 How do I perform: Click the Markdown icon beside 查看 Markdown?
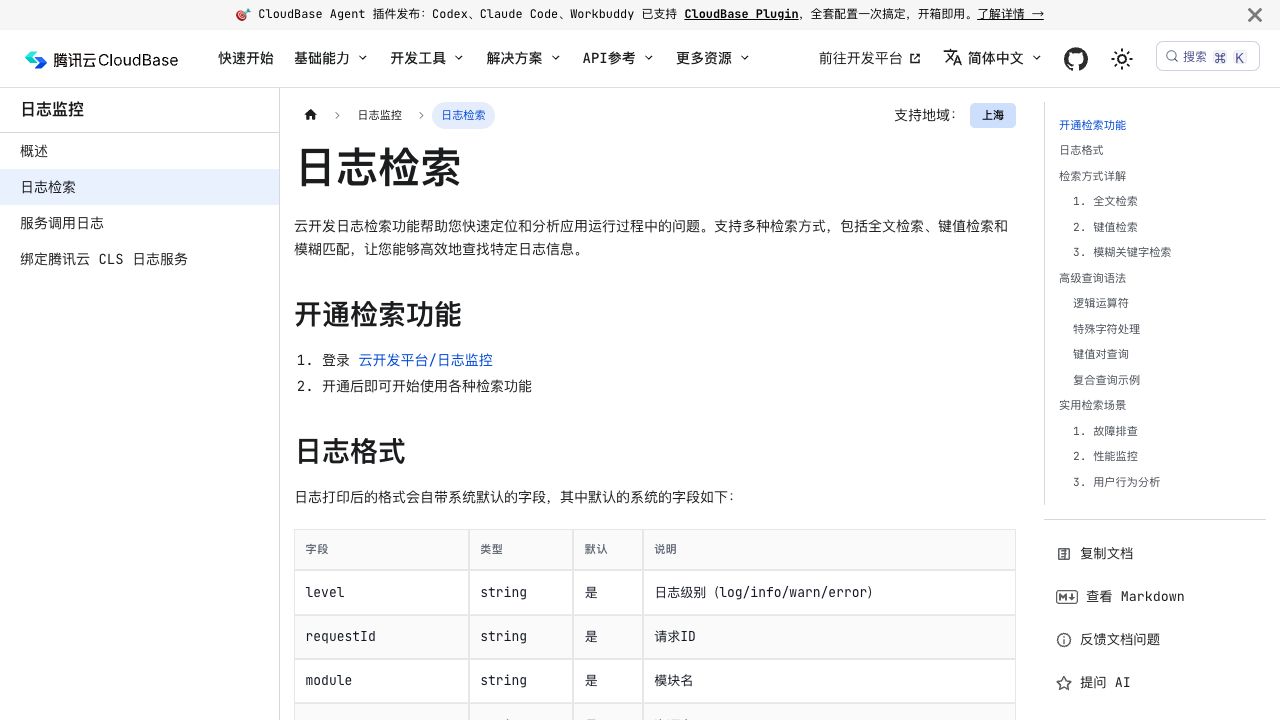(1066, 597)
